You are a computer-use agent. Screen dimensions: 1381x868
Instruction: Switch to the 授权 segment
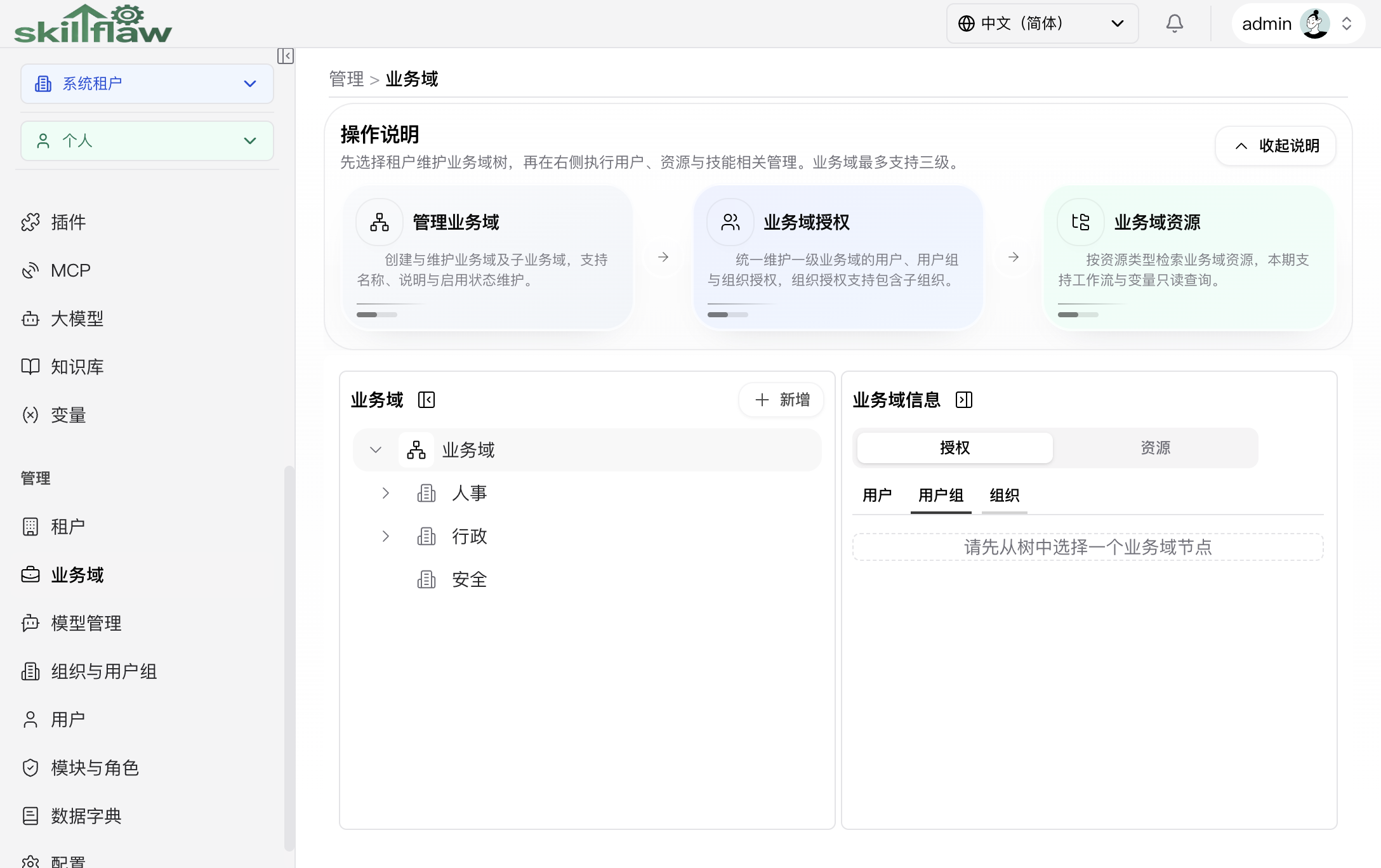click(955, 448)
